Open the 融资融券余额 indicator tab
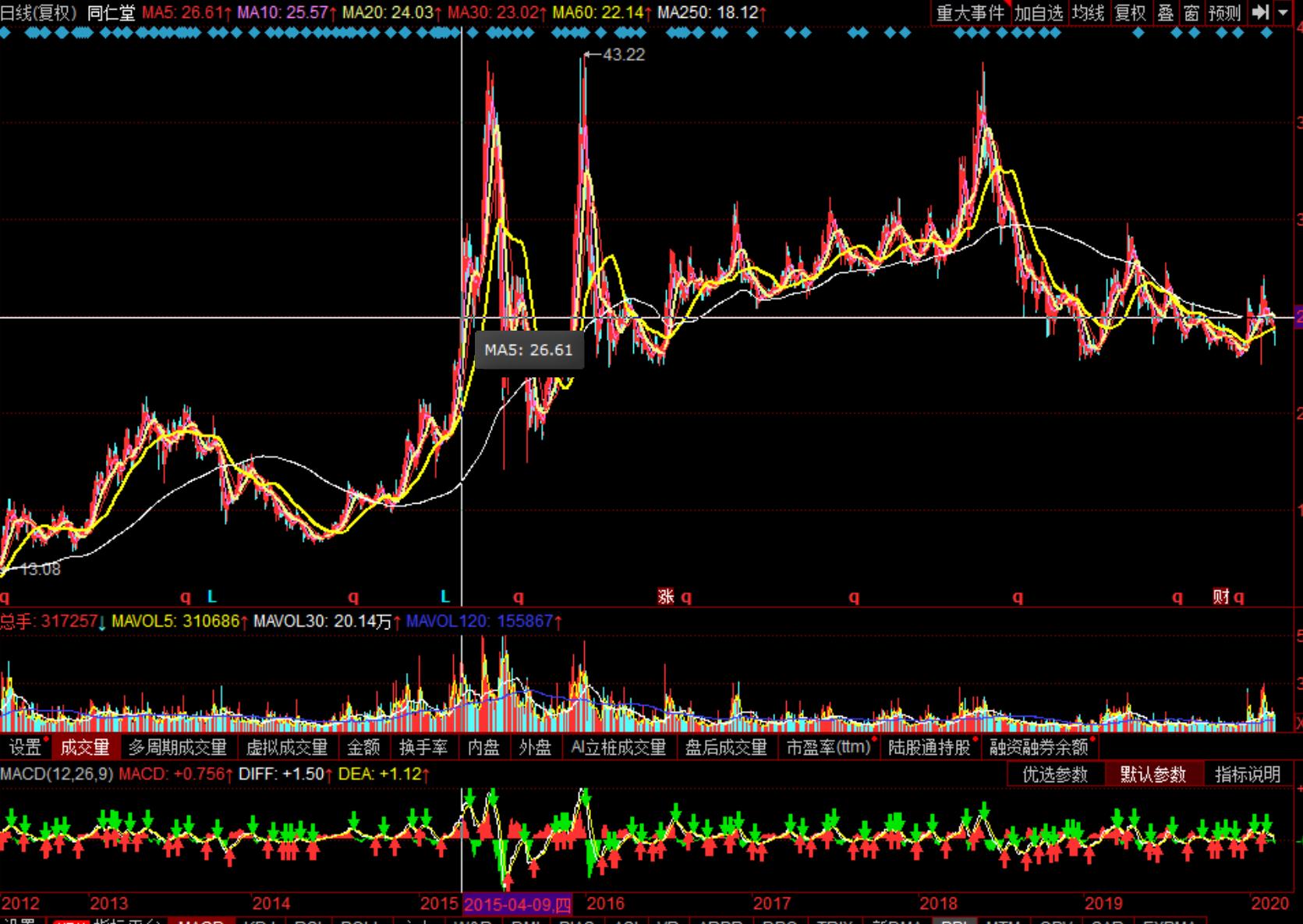 coord(1039,748)
